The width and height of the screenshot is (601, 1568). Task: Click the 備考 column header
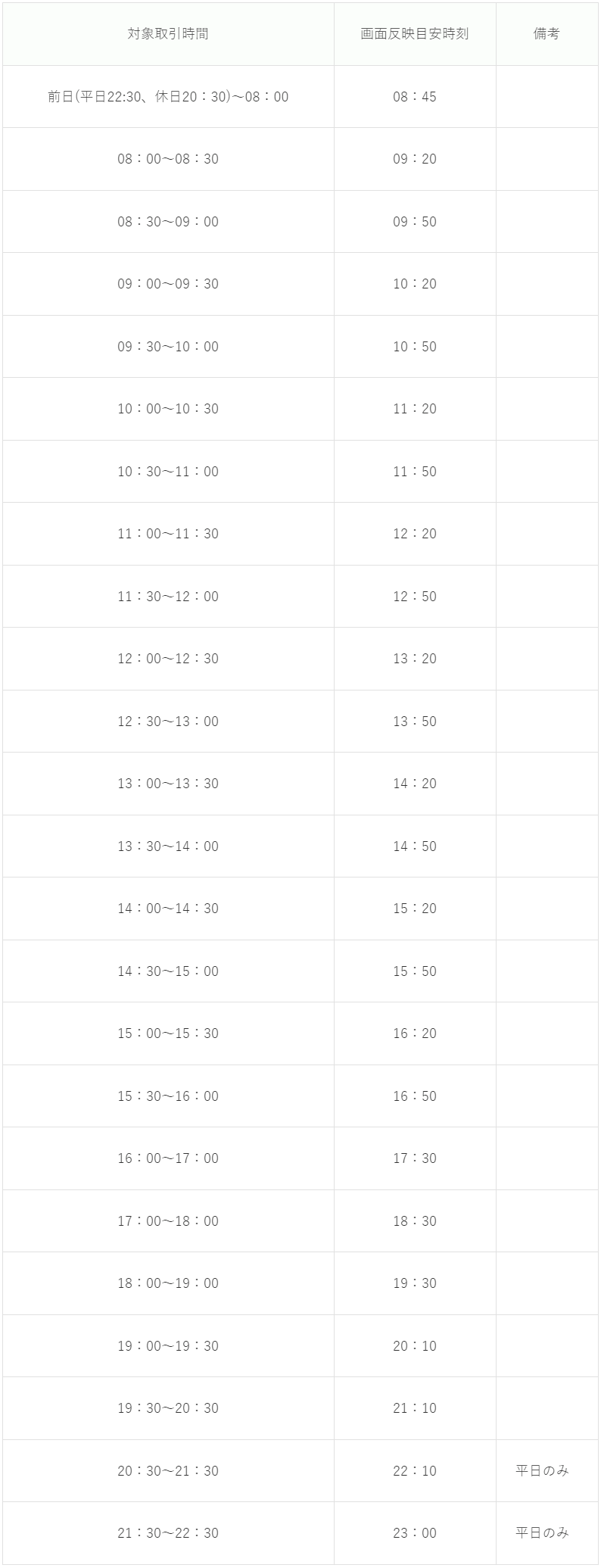click(547, 34)
